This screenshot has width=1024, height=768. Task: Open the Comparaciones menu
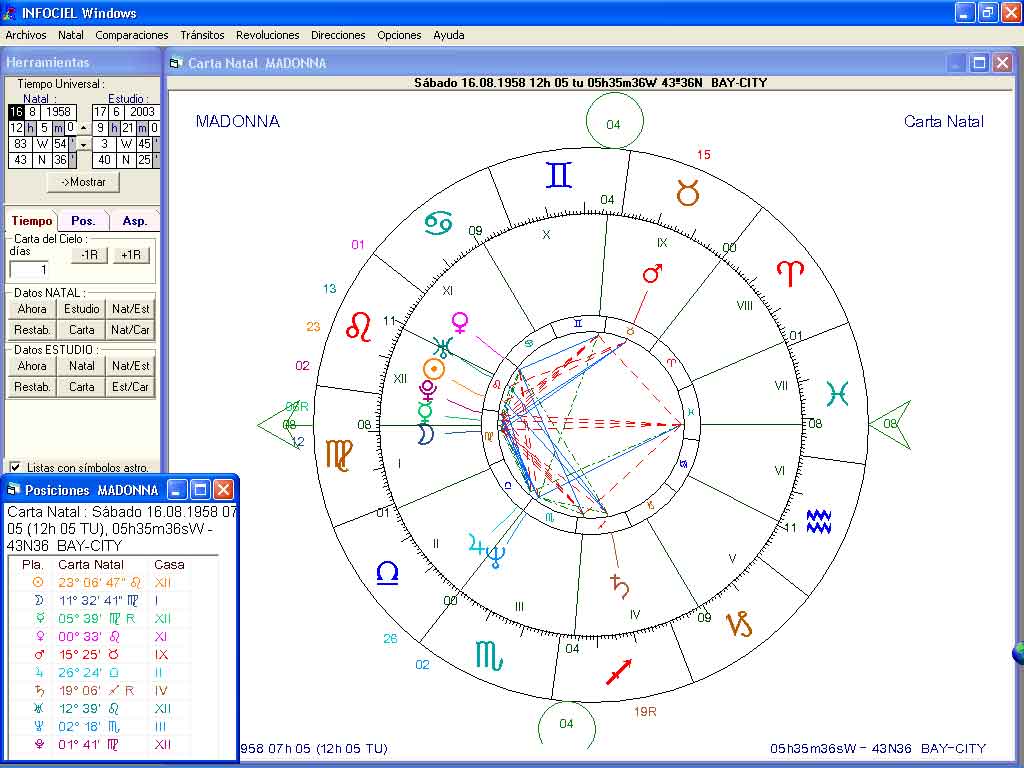tap(132, 35)
